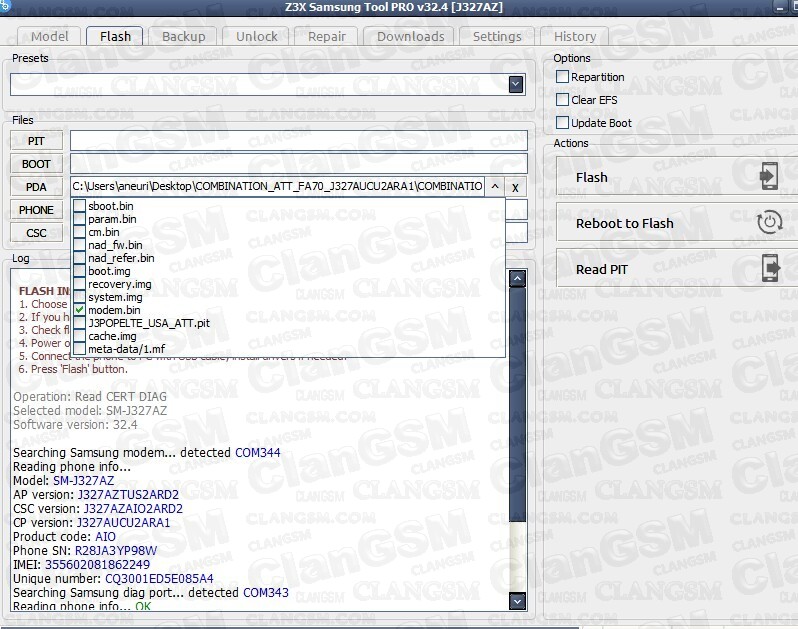This screenshot has width=798, height=629.
Task: Switch to the Downloads tab
Action: (x=410, y=37)
